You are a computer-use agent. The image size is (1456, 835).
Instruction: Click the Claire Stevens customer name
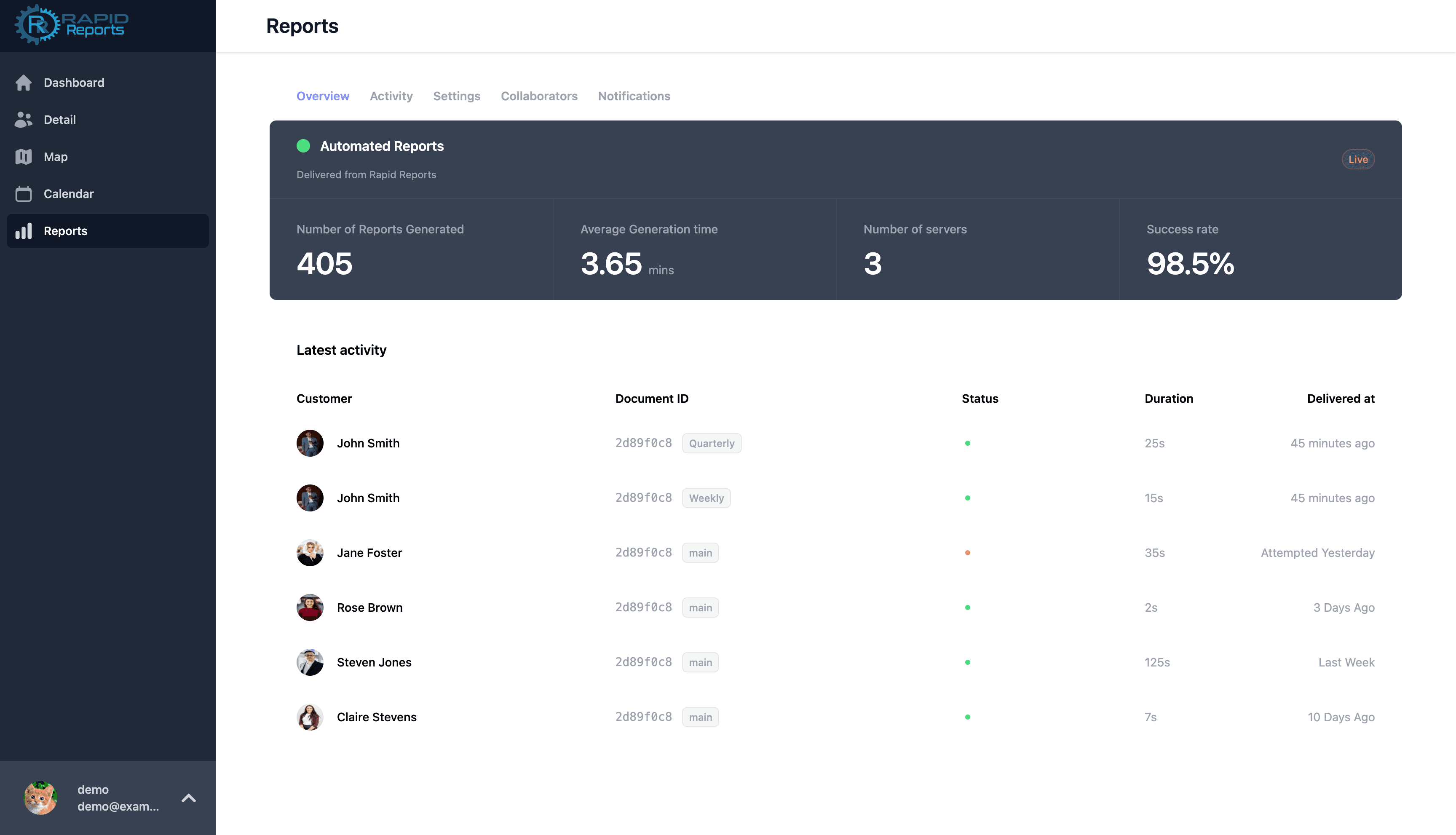[377, 717]
